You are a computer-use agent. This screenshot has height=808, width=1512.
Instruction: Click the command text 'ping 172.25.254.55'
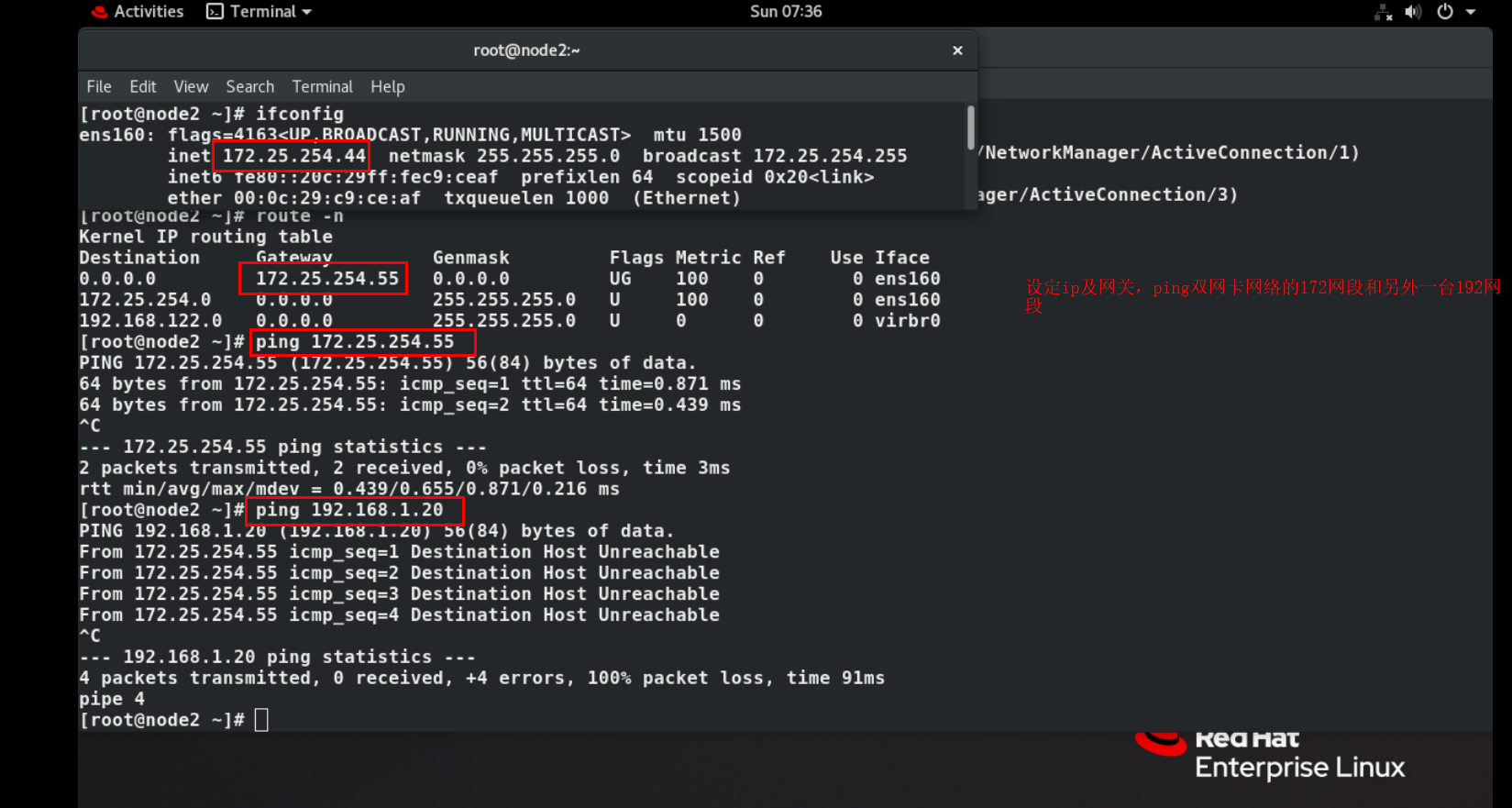click(x=355, y=342)
